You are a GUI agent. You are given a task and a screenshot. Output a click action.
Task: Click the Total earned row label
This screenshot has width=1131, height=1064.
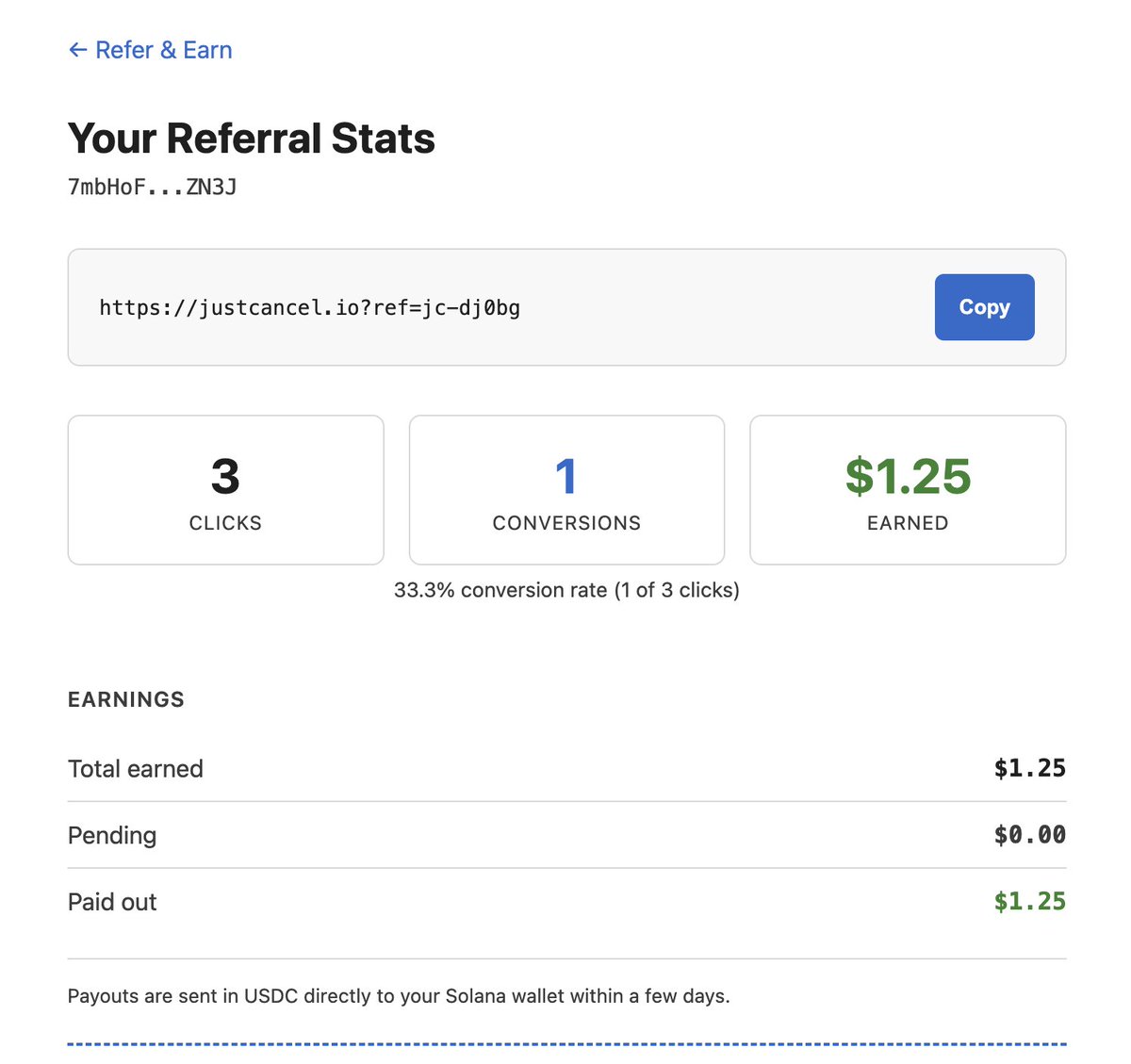point(136,769)
